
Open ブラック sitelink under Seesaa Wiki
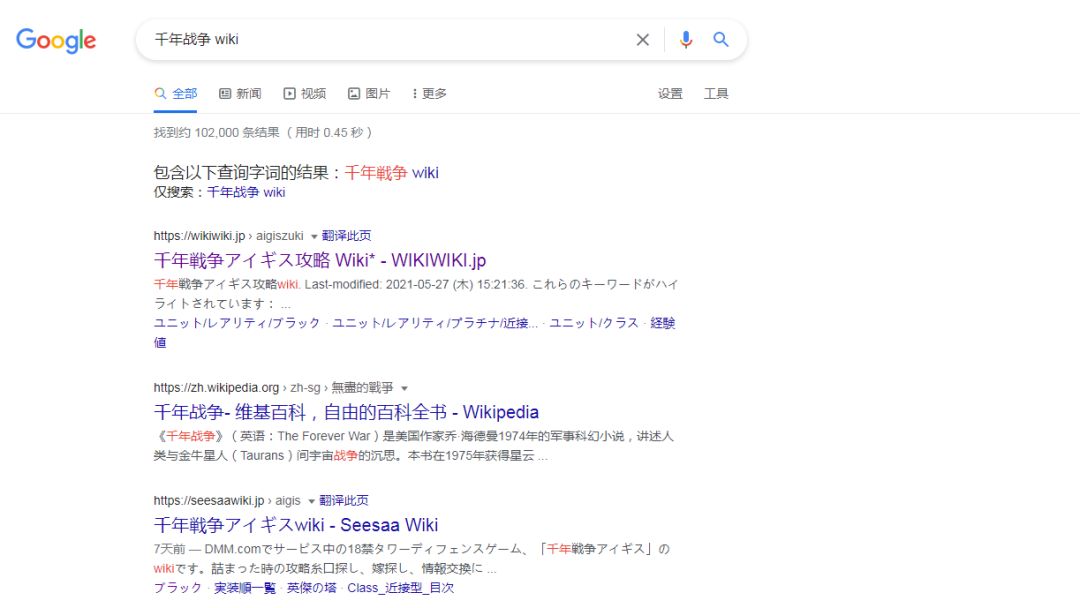pos(178,587)
